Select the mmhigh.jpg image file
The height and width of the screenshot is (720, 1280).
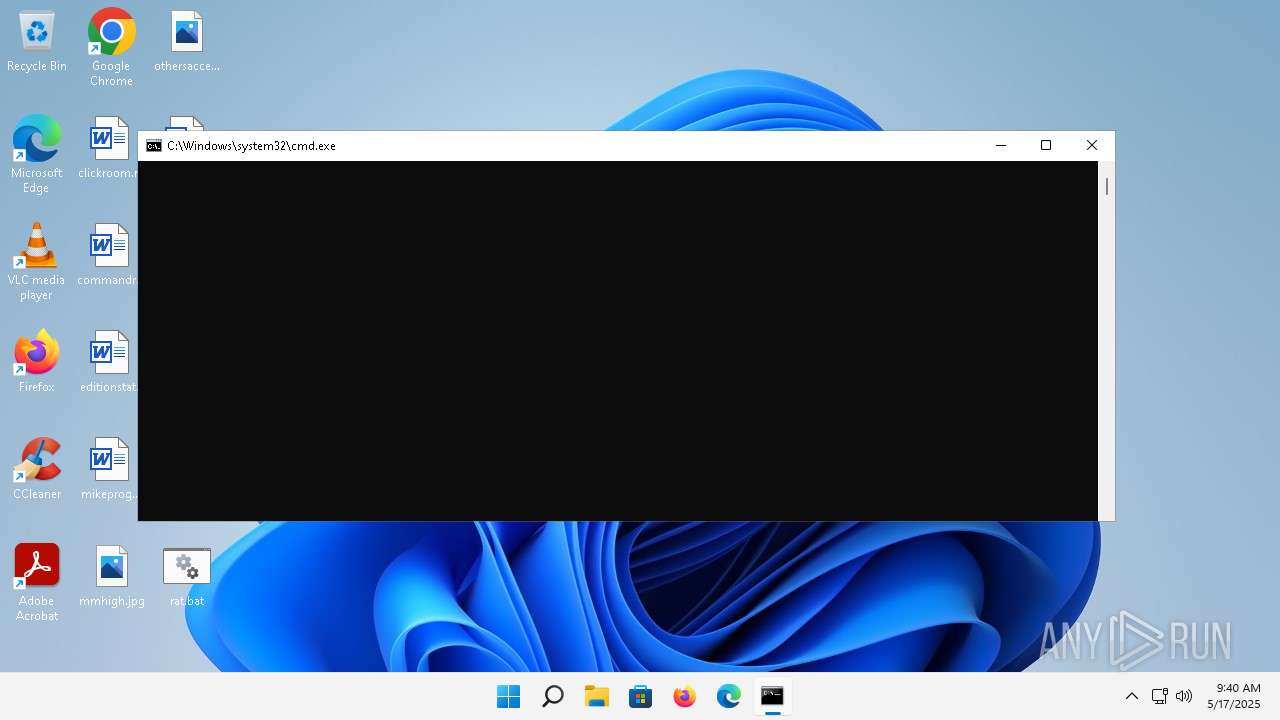point(112,576)
